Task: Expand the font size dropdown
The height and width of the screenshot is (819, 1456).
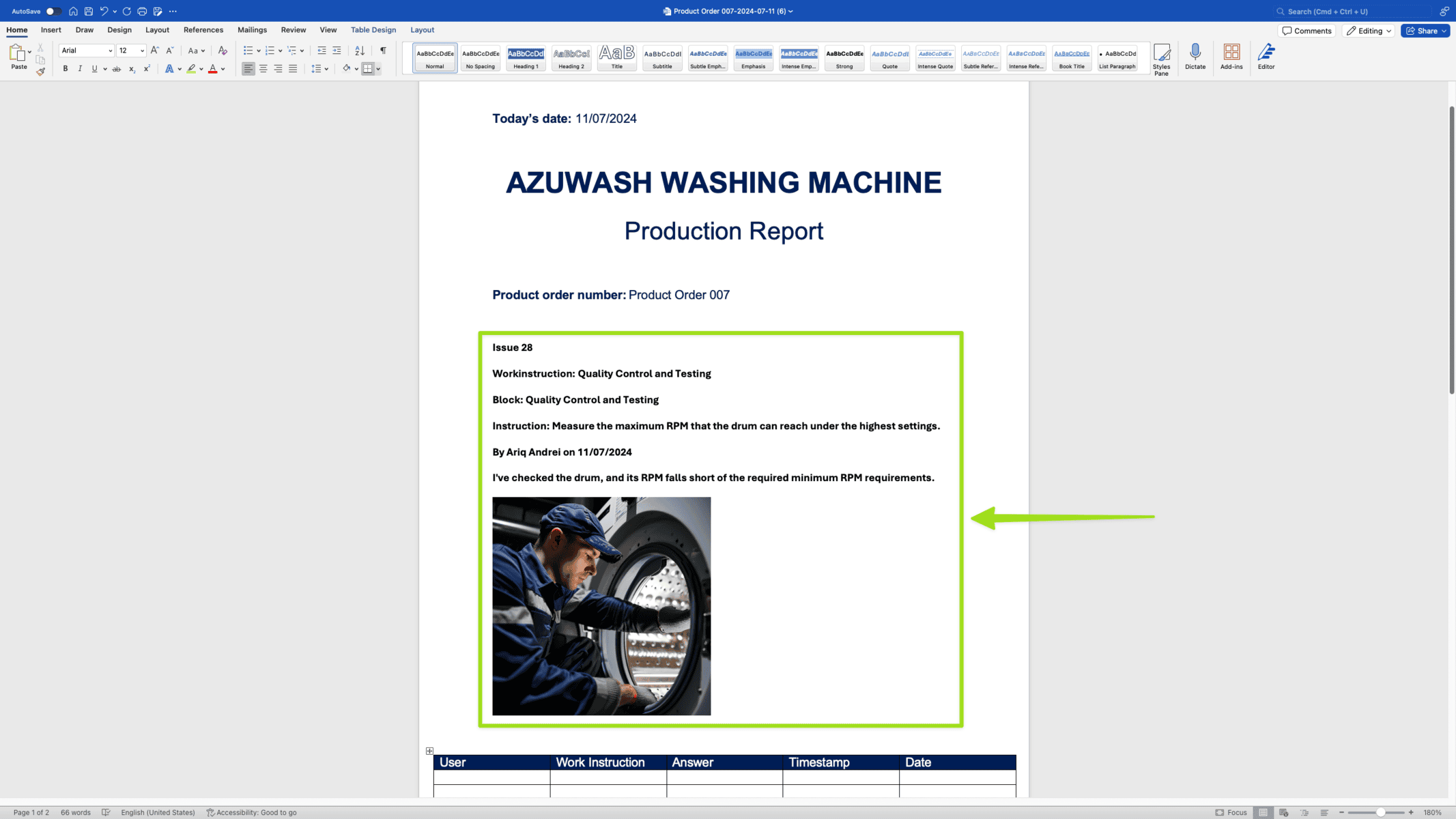Action: click(x=142, y=51)
